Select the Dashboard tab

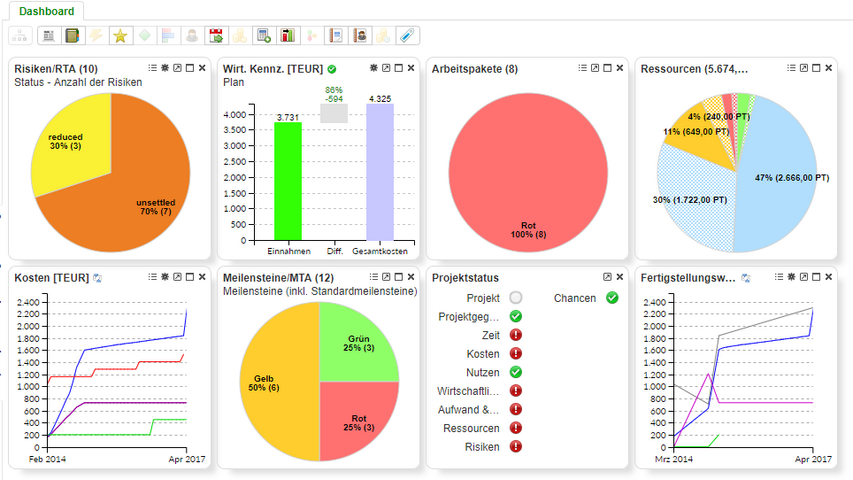pos(47,12)
